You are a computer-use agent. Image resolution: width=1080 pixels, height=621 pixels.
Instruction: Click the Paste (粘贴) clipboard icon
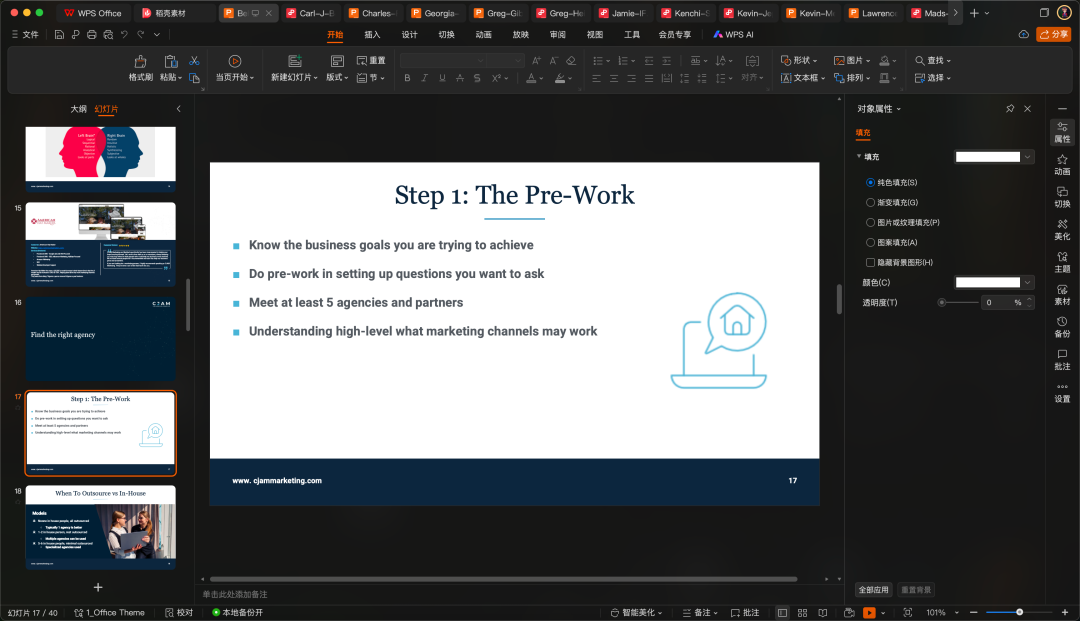[x=170, y=62]
